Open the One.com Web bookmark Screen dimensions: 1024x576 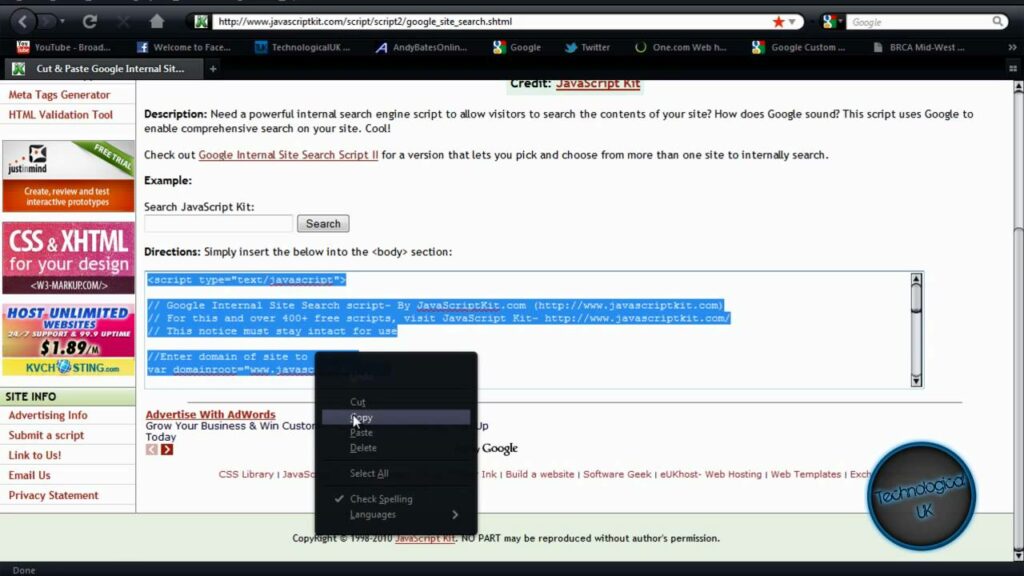(681, 47)
